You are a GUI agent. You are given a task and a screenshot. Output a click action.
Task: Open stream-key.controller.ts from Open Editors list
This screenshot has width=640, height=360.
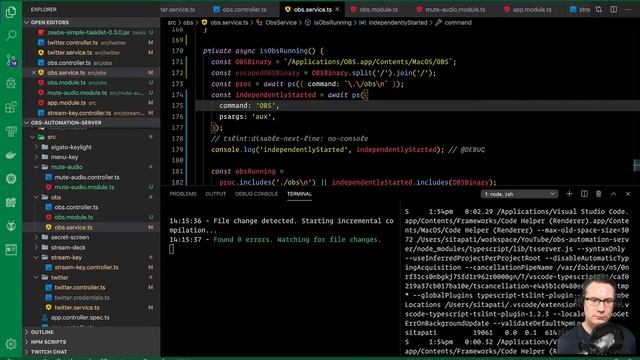[91, 113]
